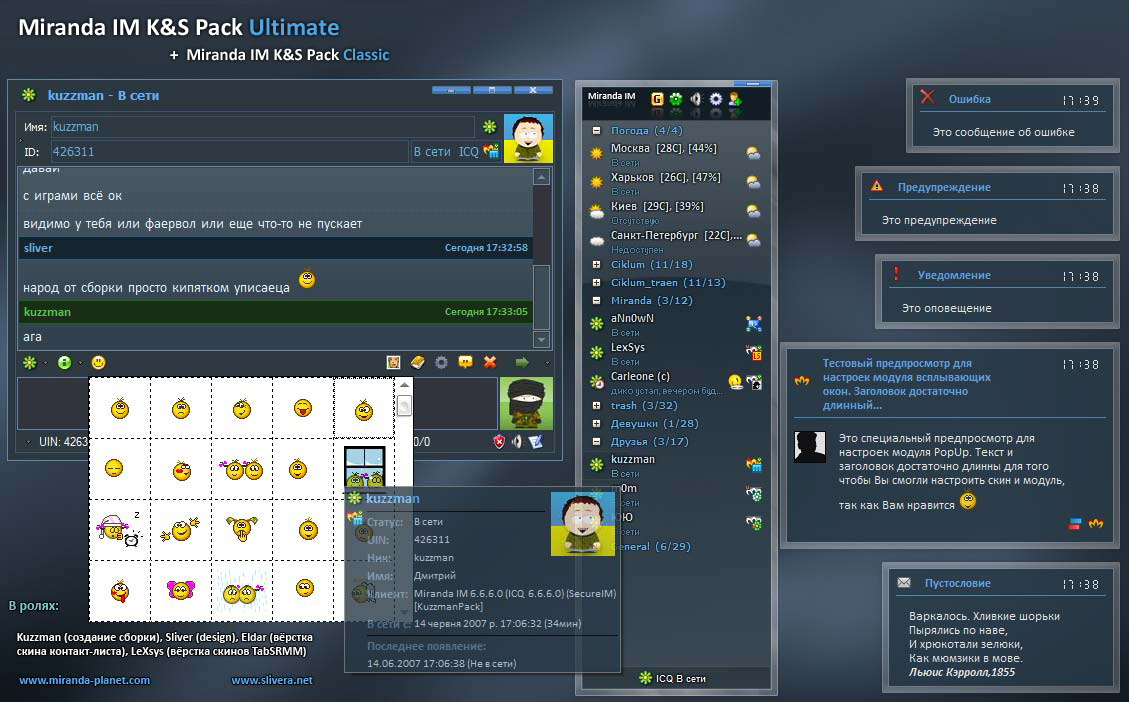Click scroll up arrow in chat log
The height and width of the screenshot is (702, 1129).
[542, 176]
